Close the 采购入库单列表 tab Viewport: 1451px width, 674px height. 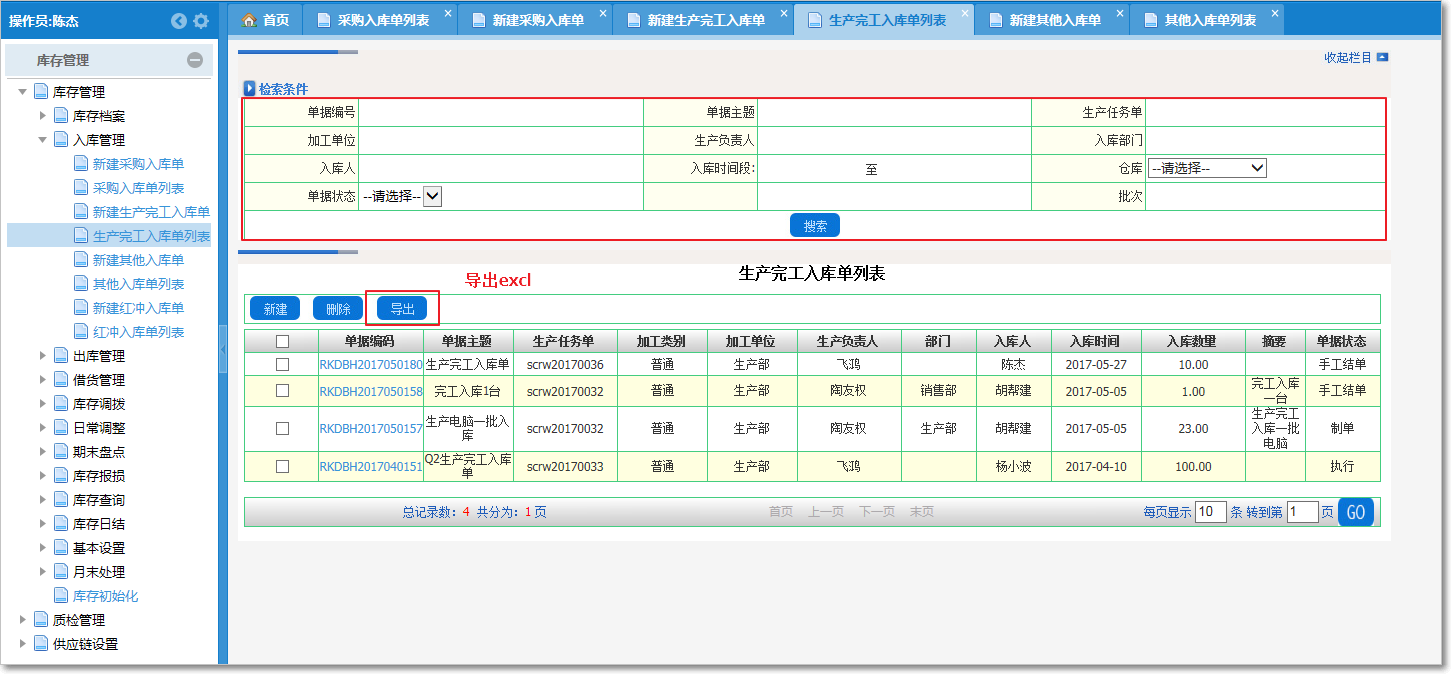(x=447, y=13)
